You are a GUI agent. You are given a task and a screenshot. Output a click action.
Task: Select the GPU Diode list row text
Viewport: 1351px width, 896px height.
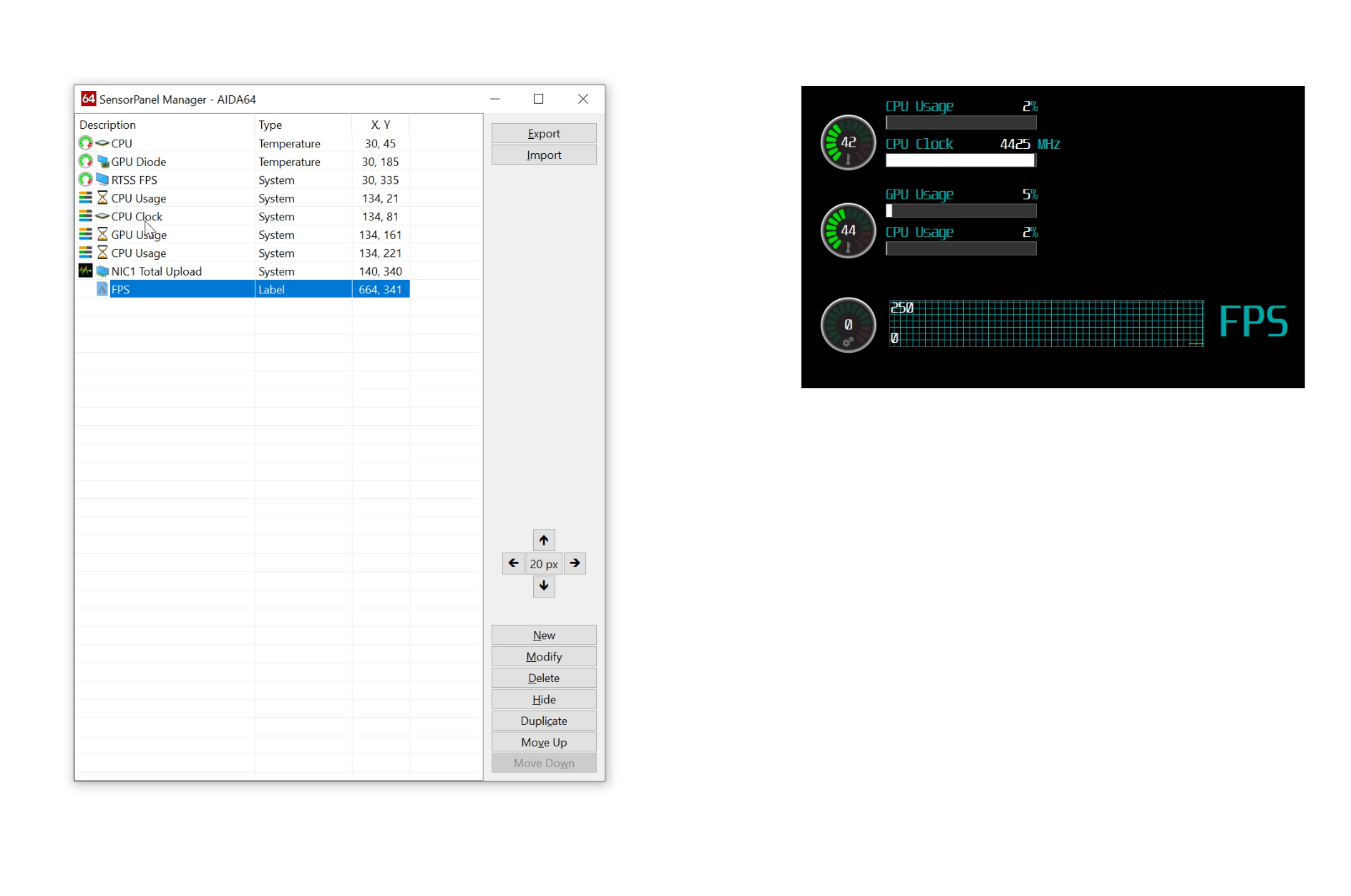139,162
